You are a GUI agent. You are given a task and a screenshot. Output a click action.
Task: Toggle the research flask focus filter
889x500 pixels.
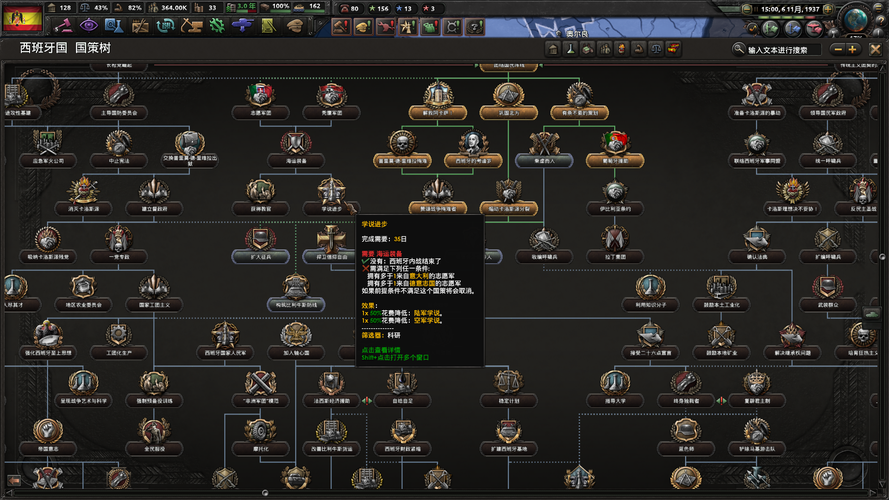pos(570,49)
